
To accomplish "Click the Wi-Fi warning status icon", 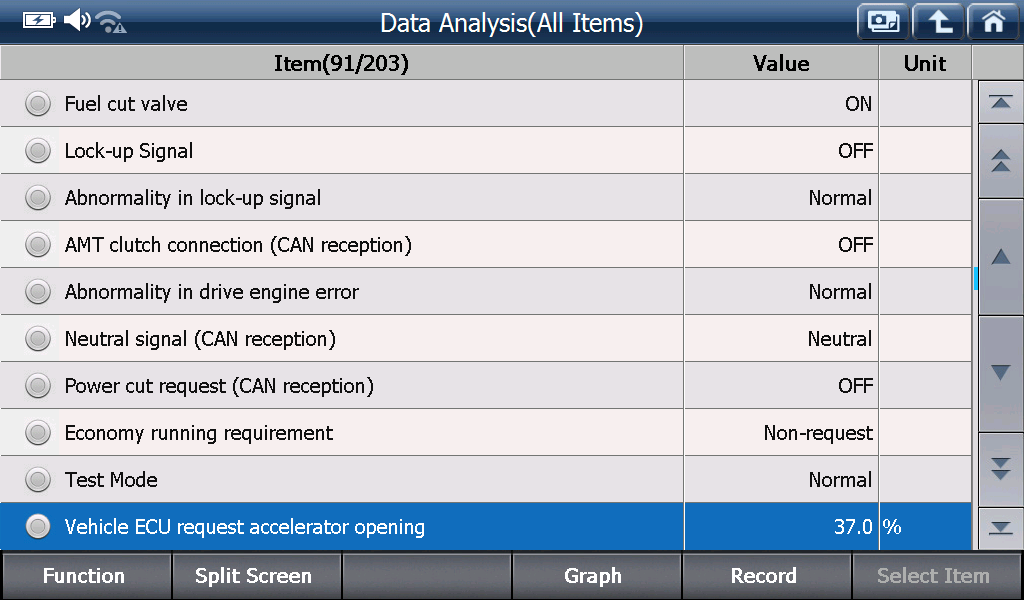I will pyautogui.click(x=111, y=22).
